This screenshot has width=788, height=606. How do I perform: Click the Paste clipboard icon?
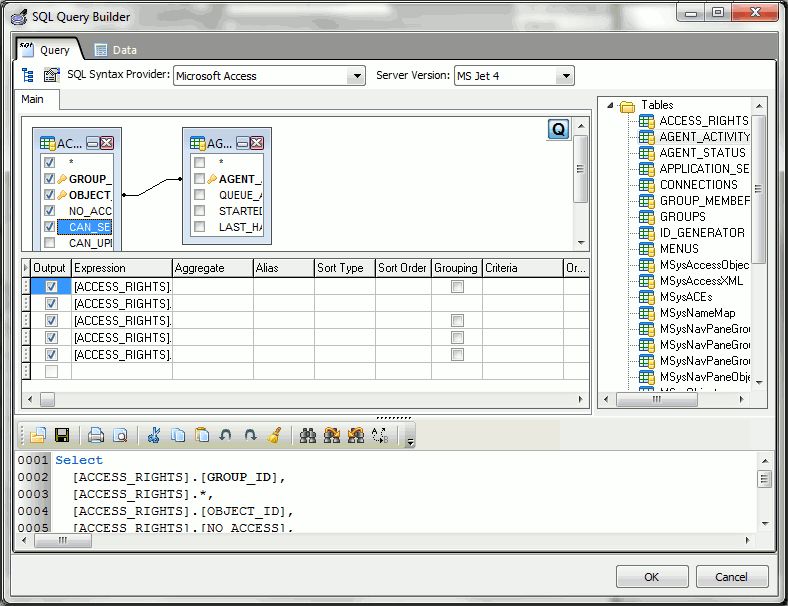[x=202, y=435]
